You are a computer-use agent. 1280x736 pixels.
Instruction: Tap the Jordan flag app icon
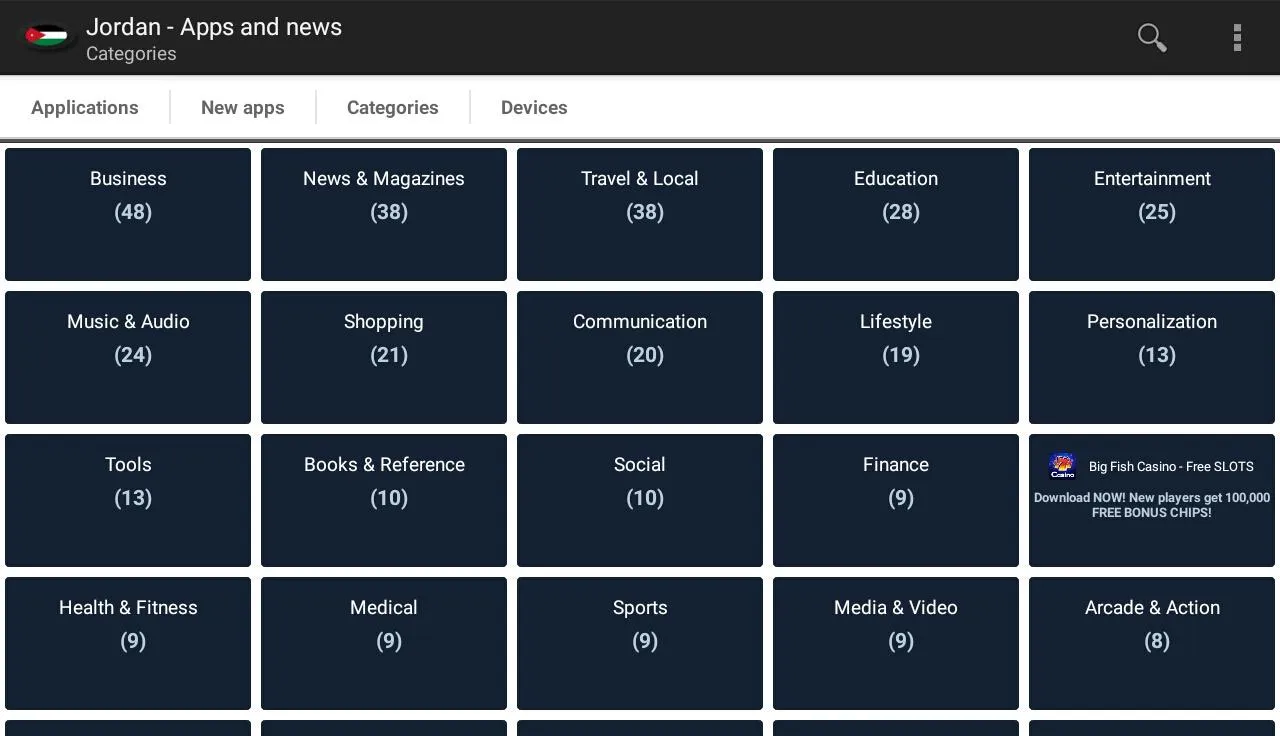[47, 37]
